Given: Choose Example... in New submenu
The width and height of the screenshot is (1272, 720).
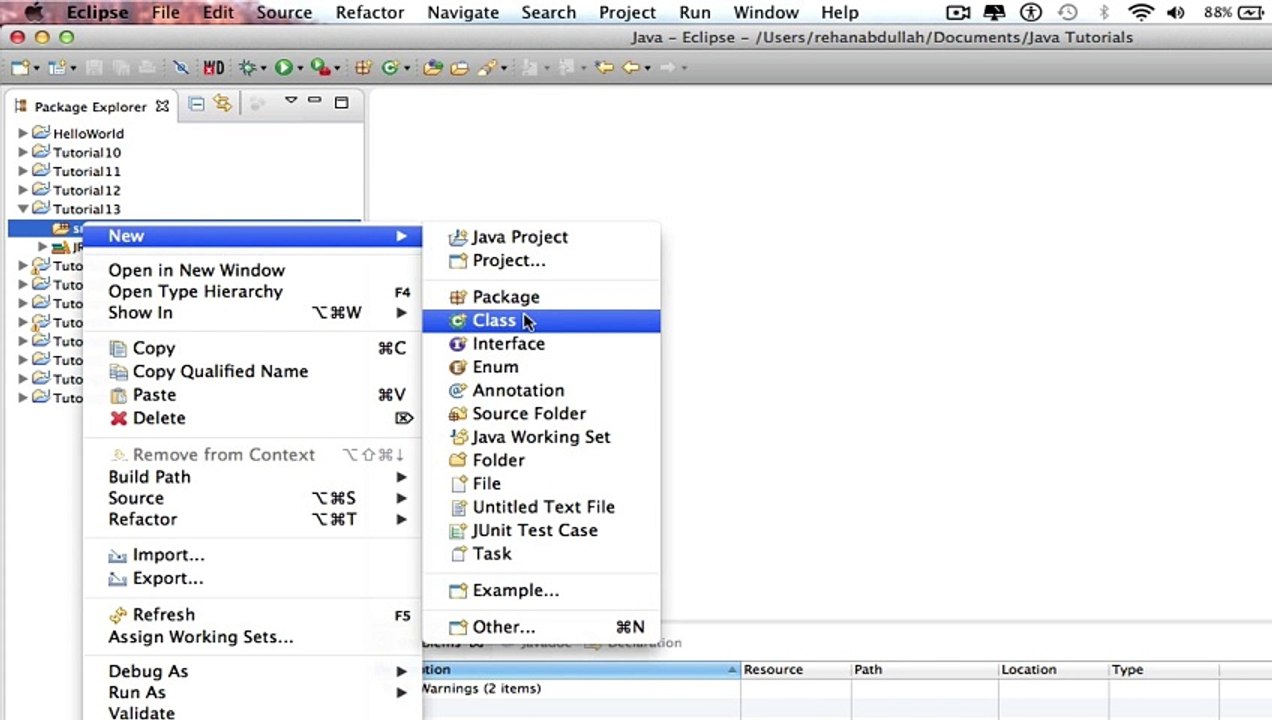Looking at the screenshot, I should point(541,590).
